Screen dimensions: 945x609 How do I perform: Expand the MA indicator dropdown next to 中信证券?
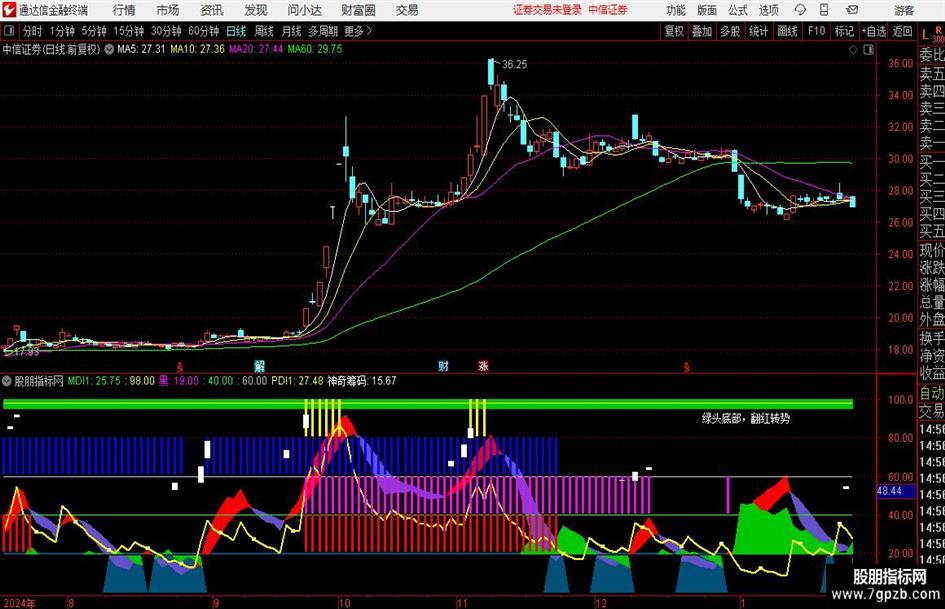click(x=109, y=49)
